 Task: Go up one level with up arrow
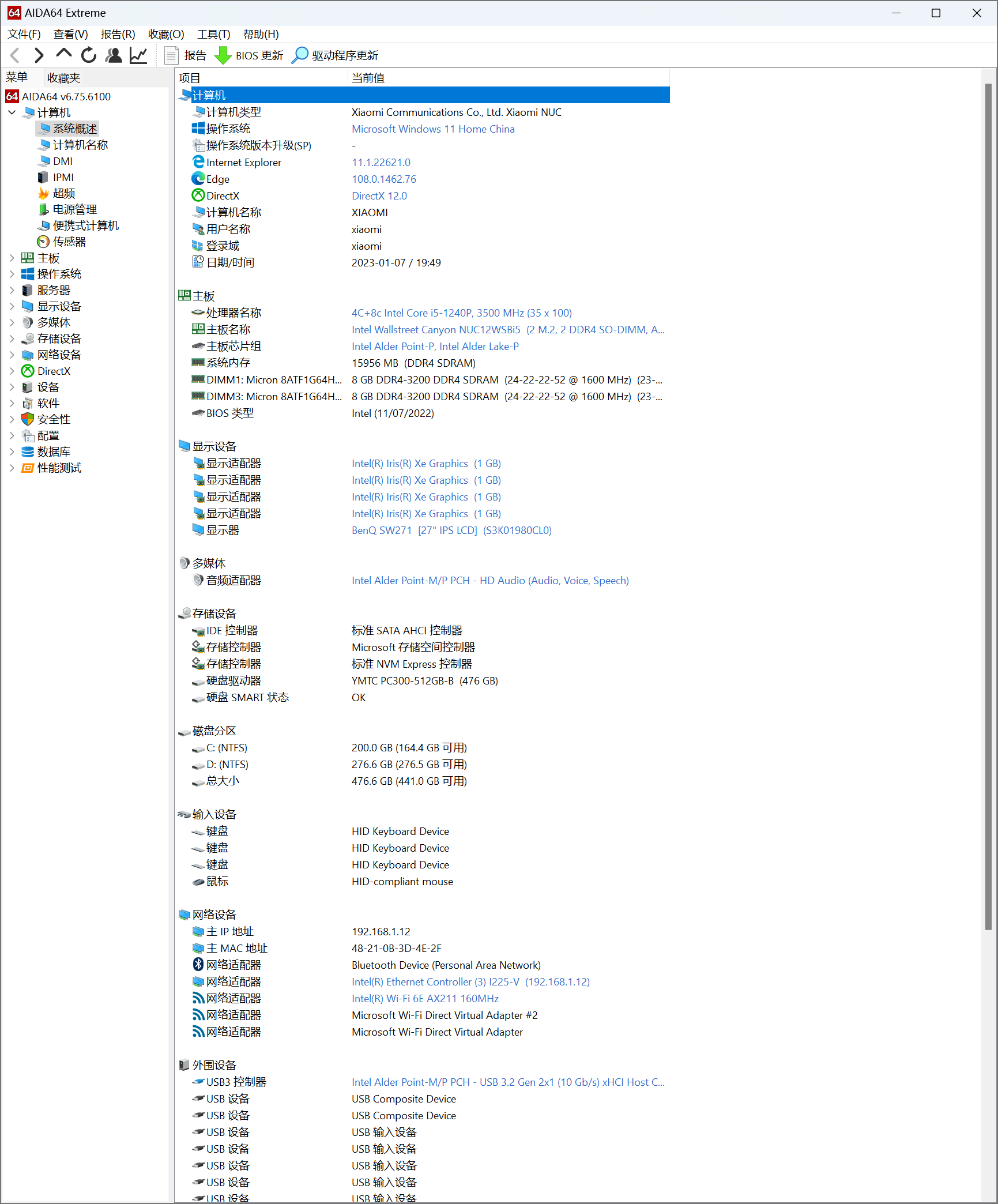point(63,54)
